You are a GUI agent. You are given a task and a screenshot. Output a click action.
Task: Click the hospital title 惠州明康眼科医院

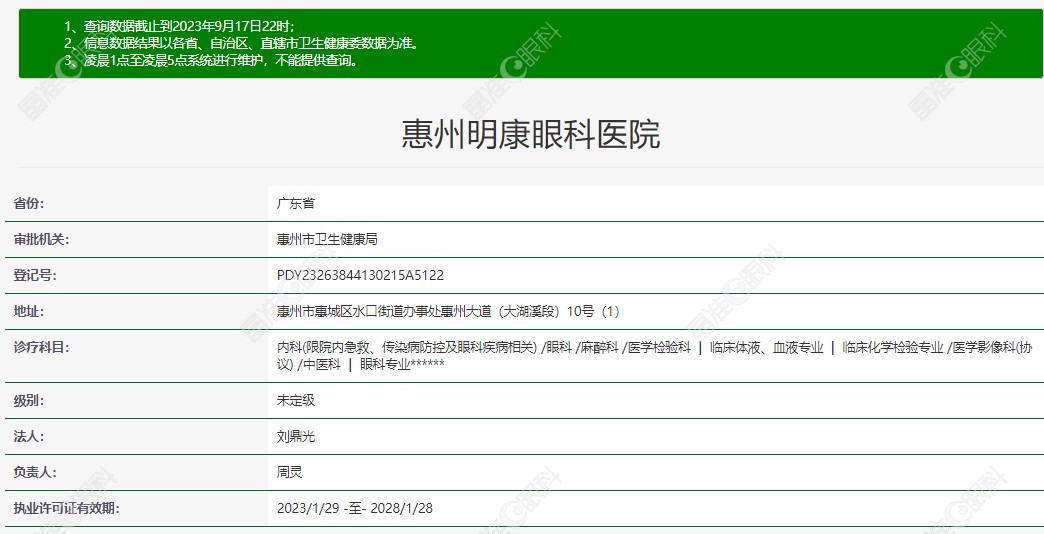point(530,134)
